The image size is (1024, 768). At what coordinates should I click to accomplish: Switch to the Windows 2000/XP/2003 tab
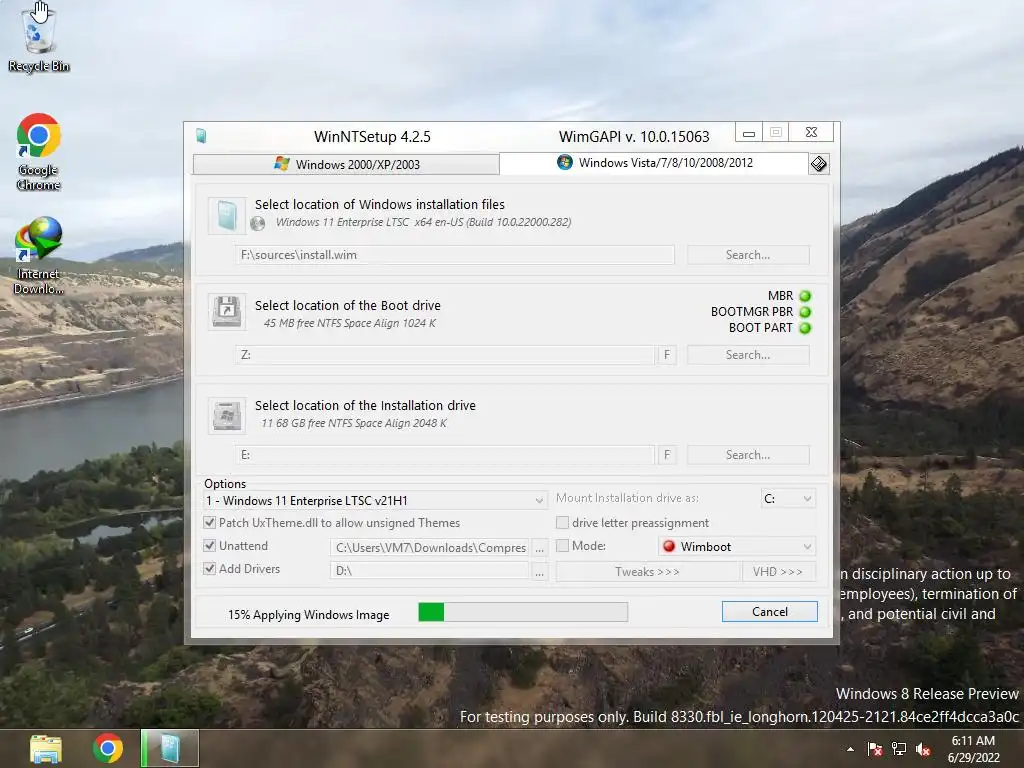click(346, 165)
